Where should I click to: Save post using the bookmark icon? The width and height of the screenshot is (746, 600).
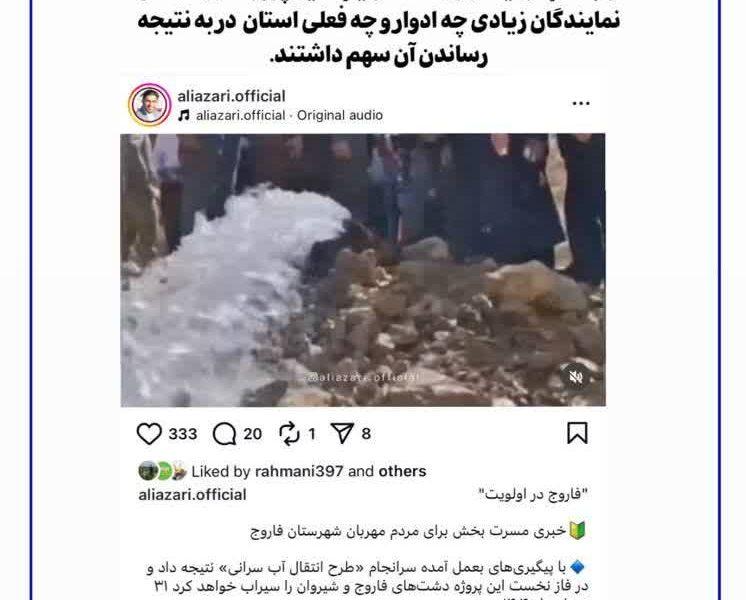click(x=577, y=433)
